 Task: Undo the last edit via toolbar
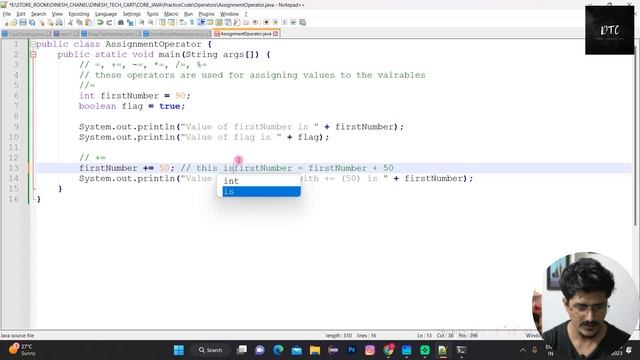click(x=100, y=22)
